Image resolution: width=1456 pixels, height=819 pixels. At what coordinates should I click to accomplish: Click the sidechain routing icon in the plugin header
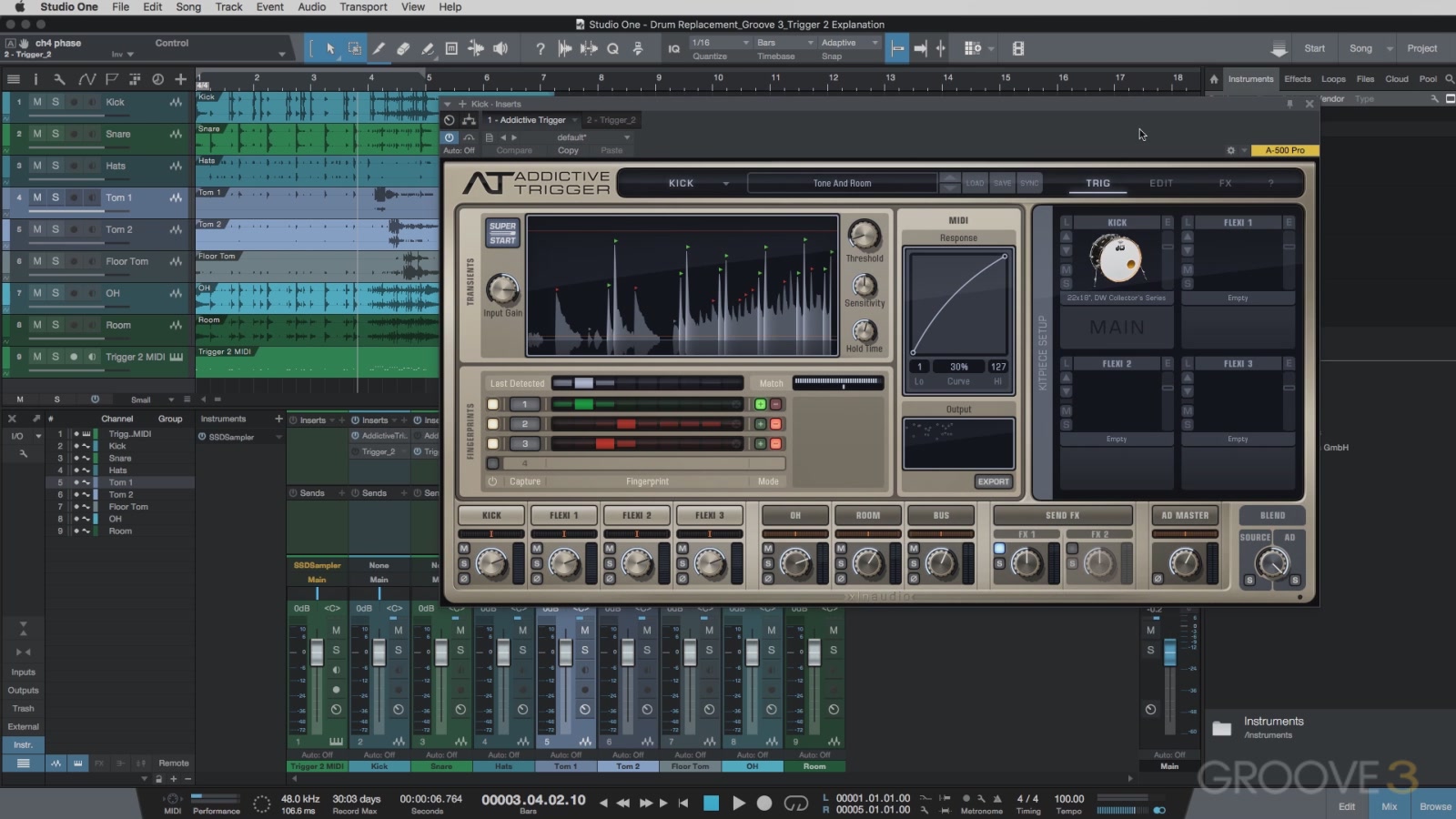pyautogui.click(x=469, y=120)
